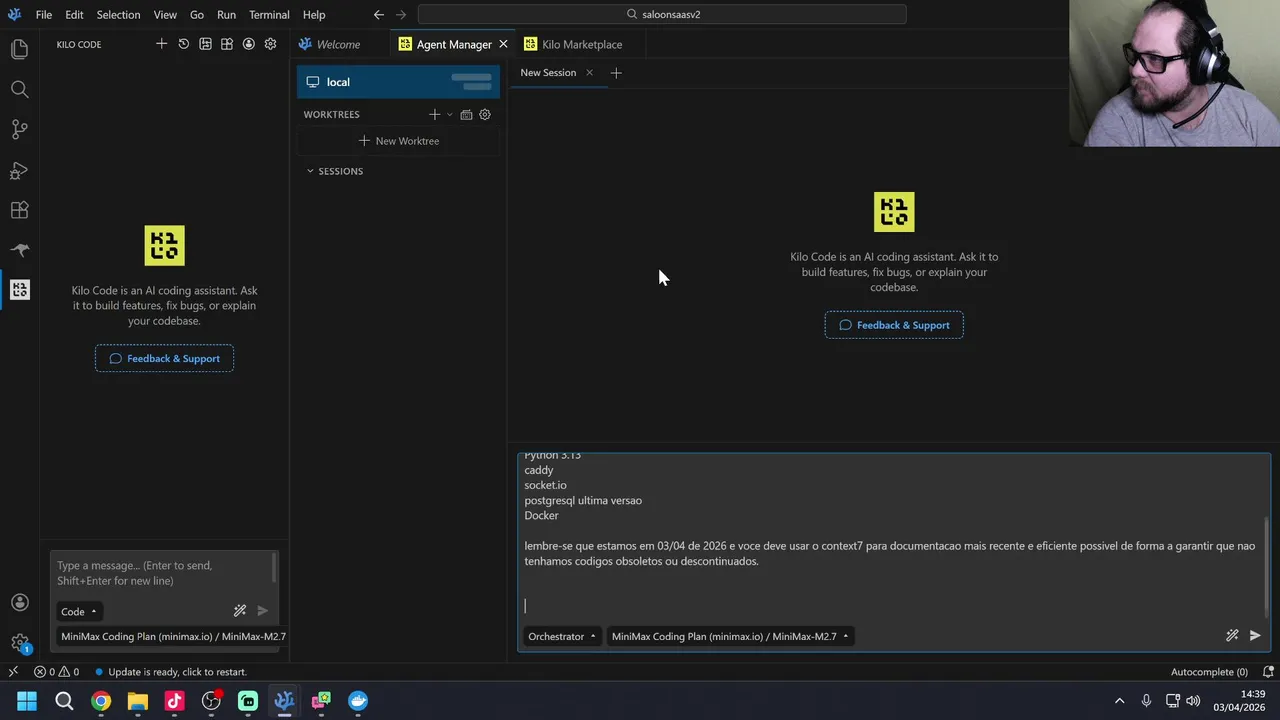Open the Help menu
Viewport: 1280px width, 720px height.
(314, 15)
